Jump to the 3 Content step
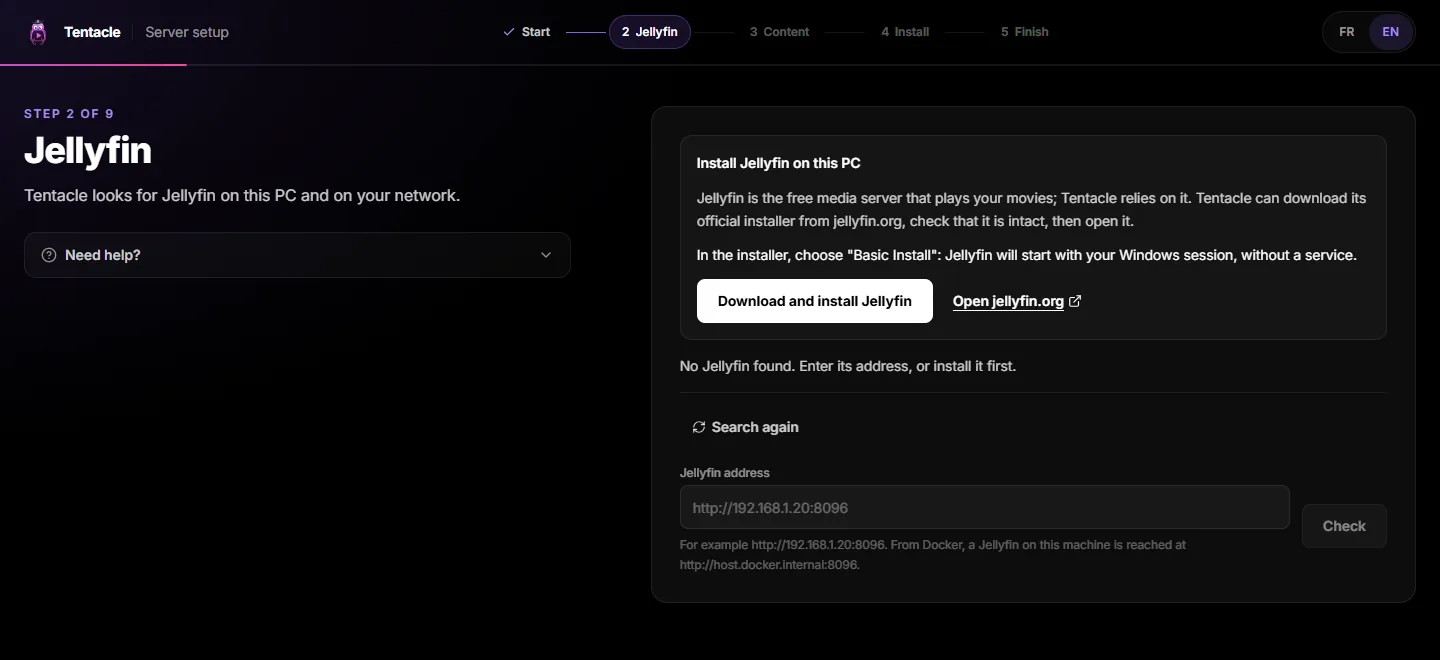Screen dimensions: 1440x660 (x=779, y=32)
